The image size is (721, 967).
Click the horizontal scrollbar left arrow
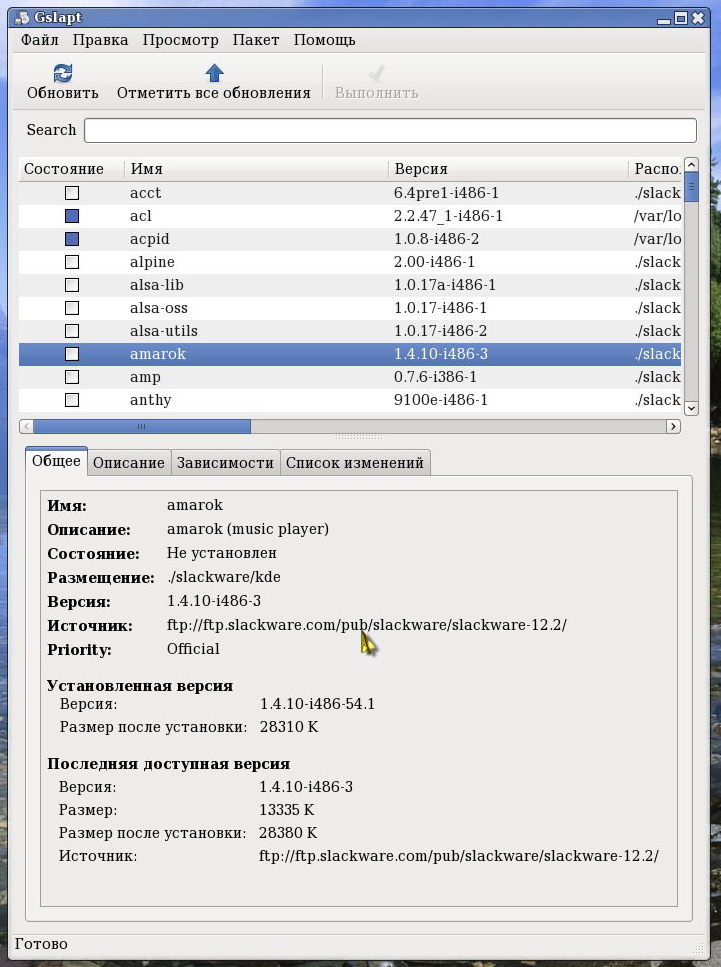pyautogui.click(x=26, y=426)
